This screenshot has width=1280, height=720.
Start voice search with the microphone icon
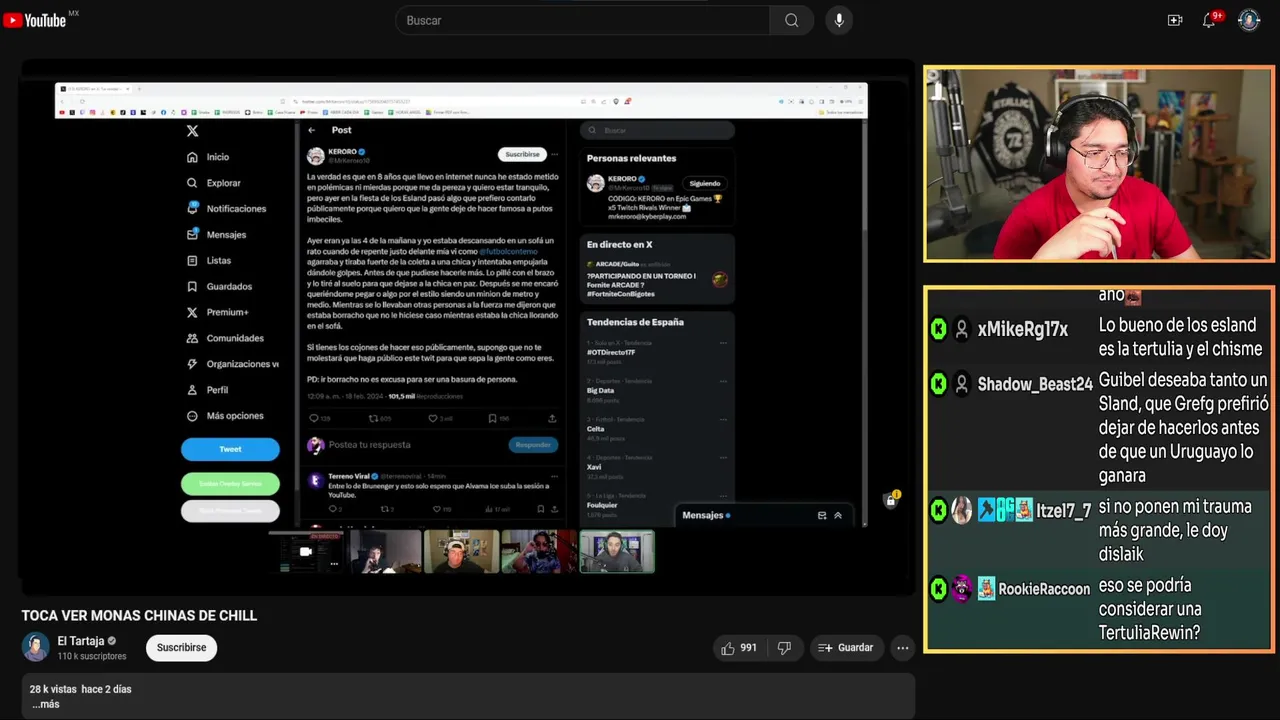click(839, 20)
